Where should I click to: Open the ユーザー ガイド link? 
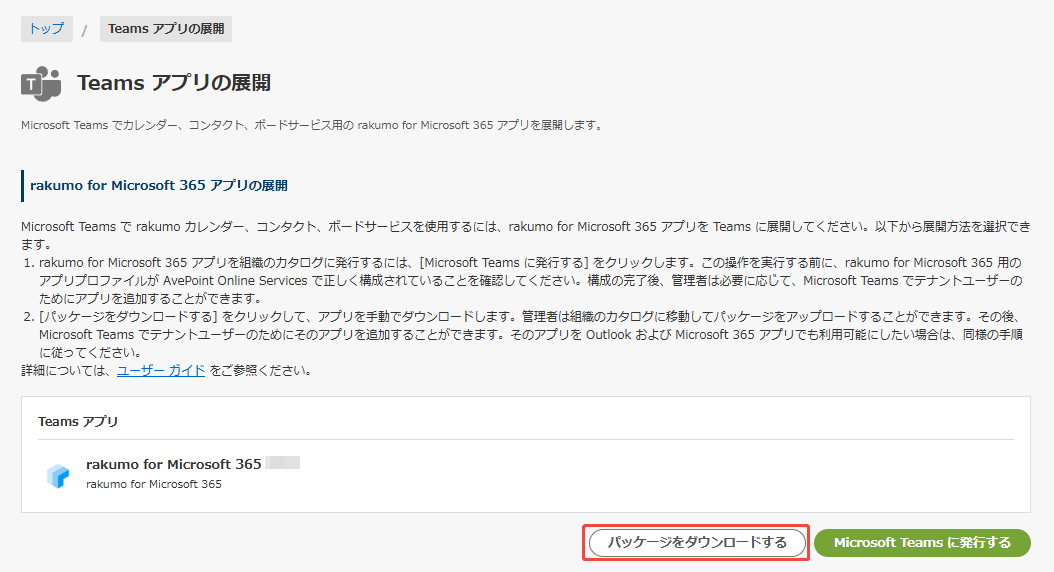click(161, 370)
